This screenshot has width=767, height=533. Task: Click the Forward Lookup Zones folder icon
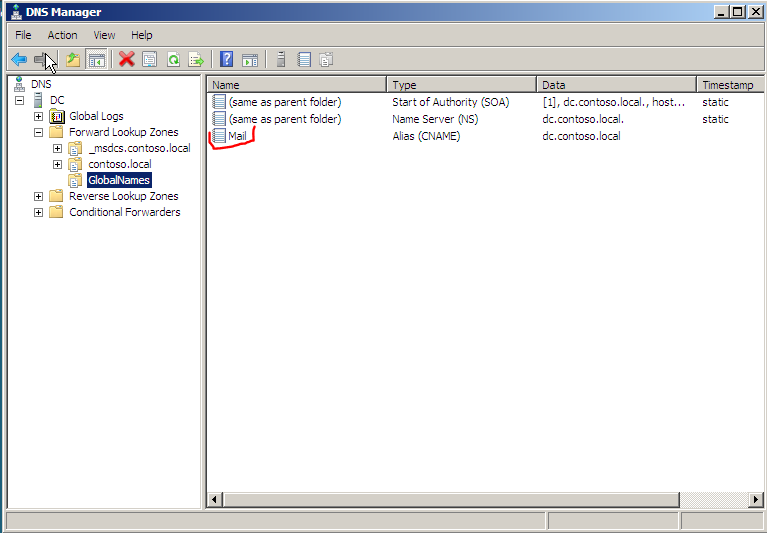pos(56,132)
